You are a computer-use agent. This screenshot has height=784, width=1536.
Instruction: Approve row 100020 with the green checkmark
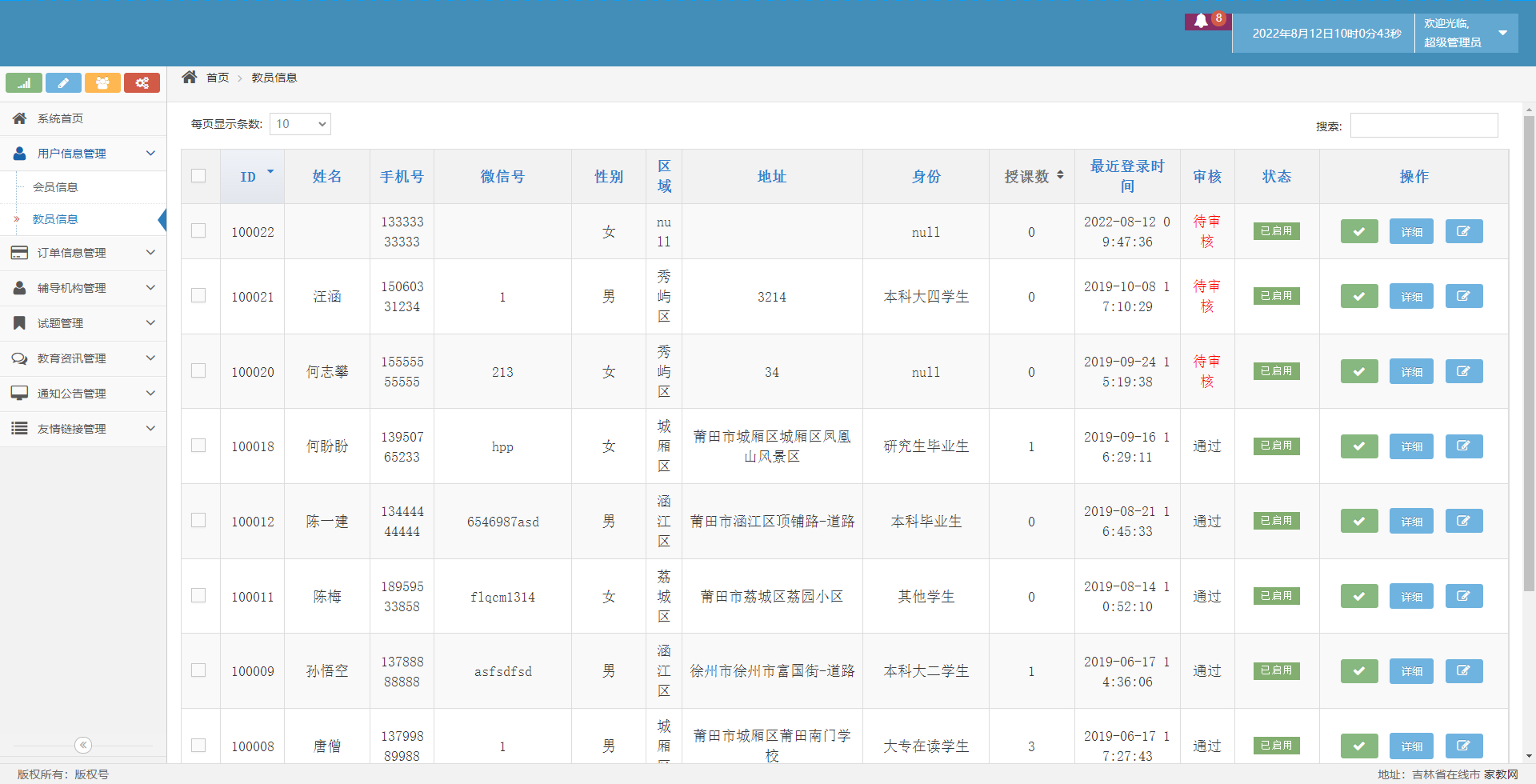[x=1359, y=371]
